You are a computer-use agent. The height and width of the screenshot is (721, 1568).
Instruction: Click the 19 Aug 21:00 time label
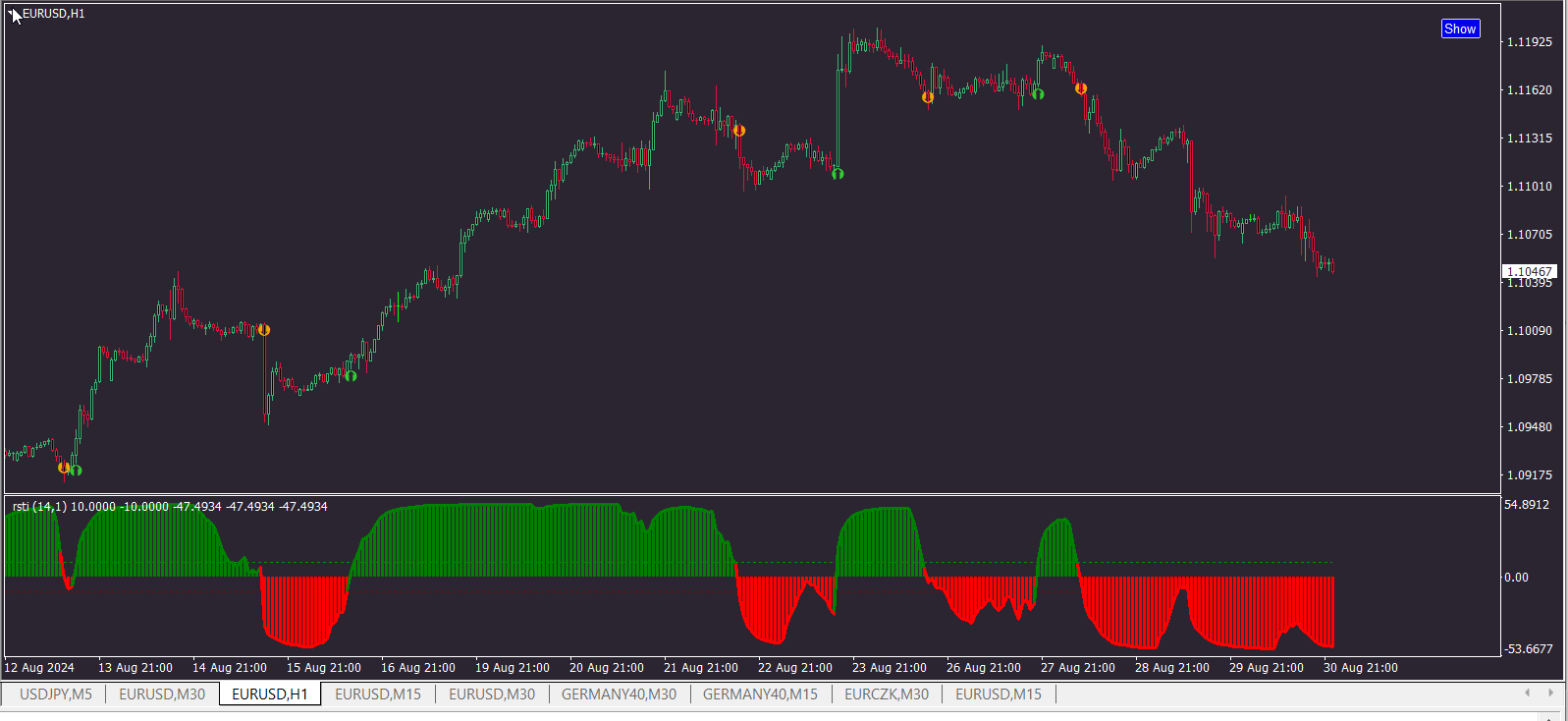click(x=513, y=668)
